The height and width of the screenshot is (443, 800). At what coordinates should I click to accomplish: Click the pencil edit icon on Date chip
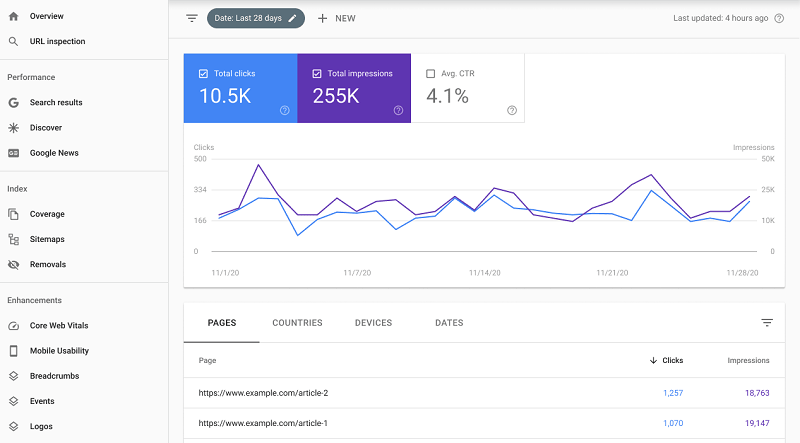(x=292, y=18)
